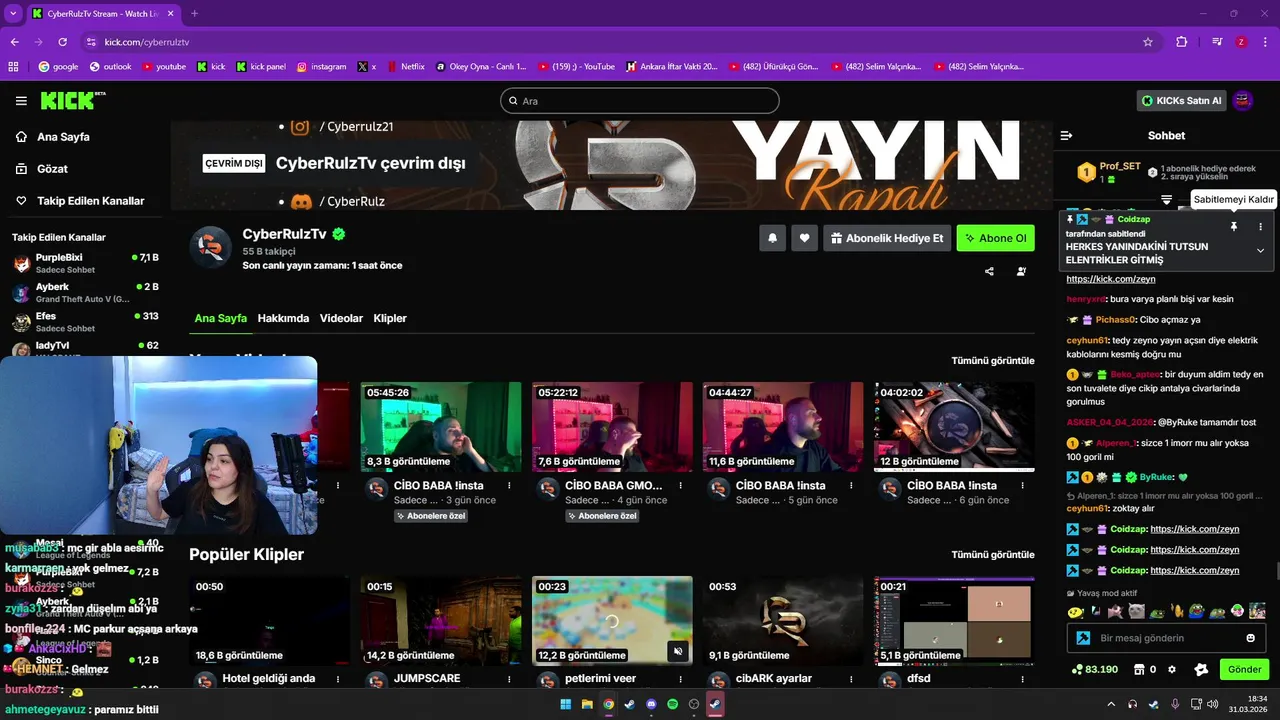1280x720 pixels.
Task: Open the 04:02:02 video thumbnail
Action: tap(954, 427)
